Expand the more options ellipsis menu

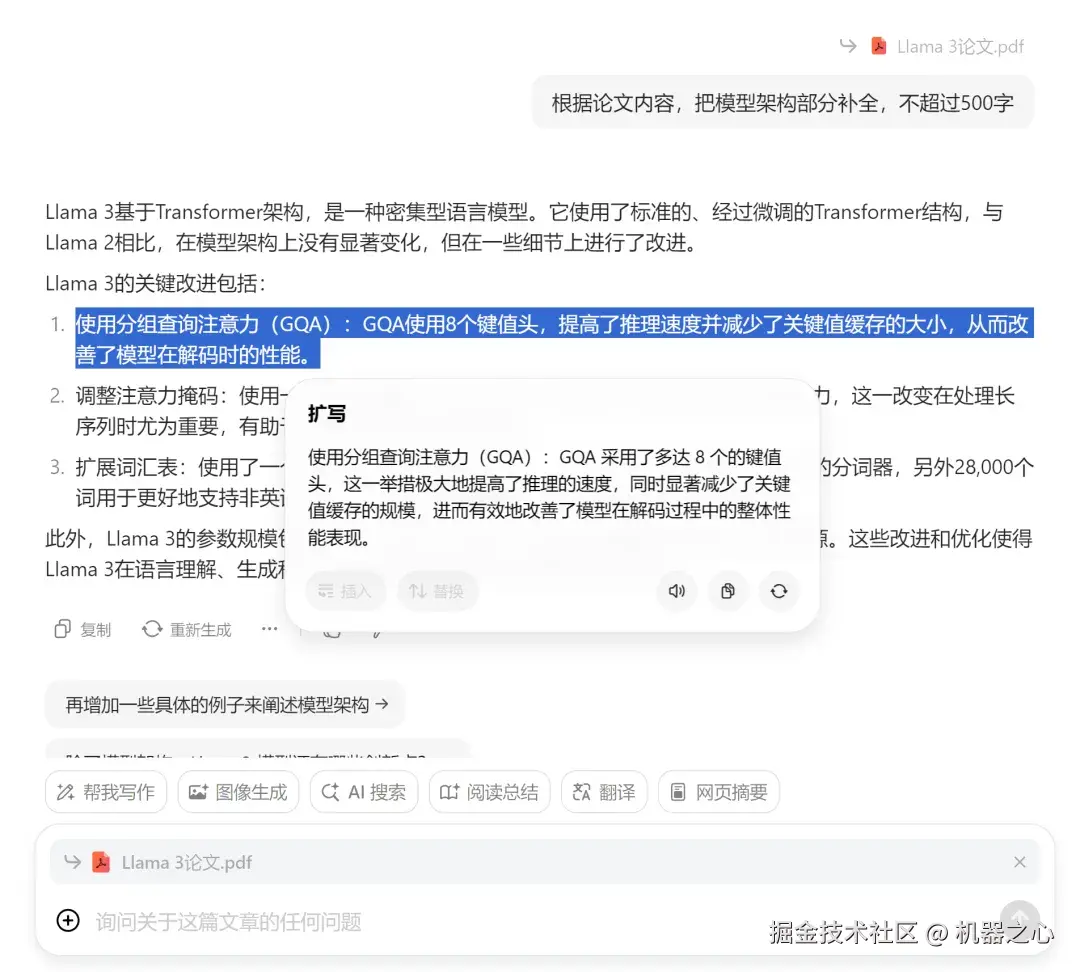(267, 629)
